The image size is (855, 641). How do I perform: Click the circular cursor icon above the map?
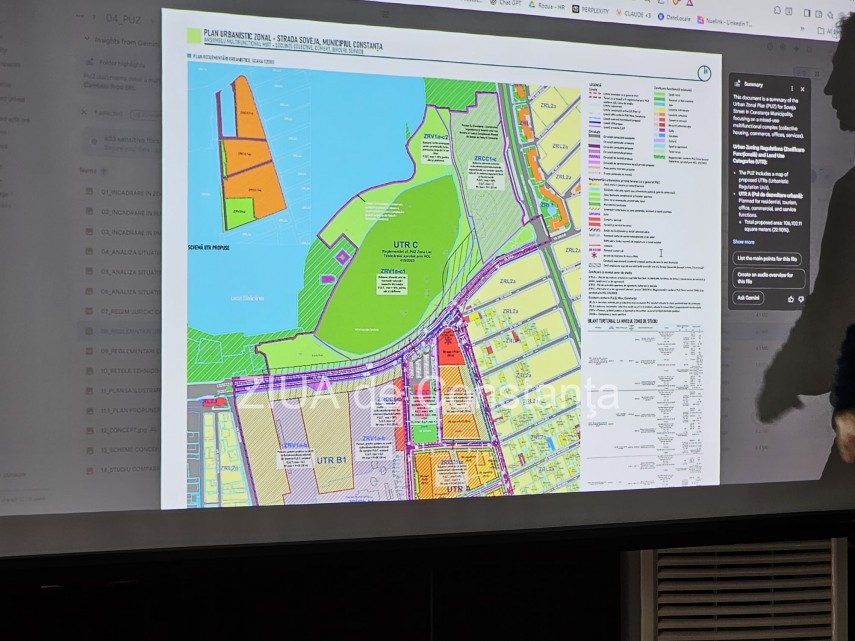tap(705, 73)
